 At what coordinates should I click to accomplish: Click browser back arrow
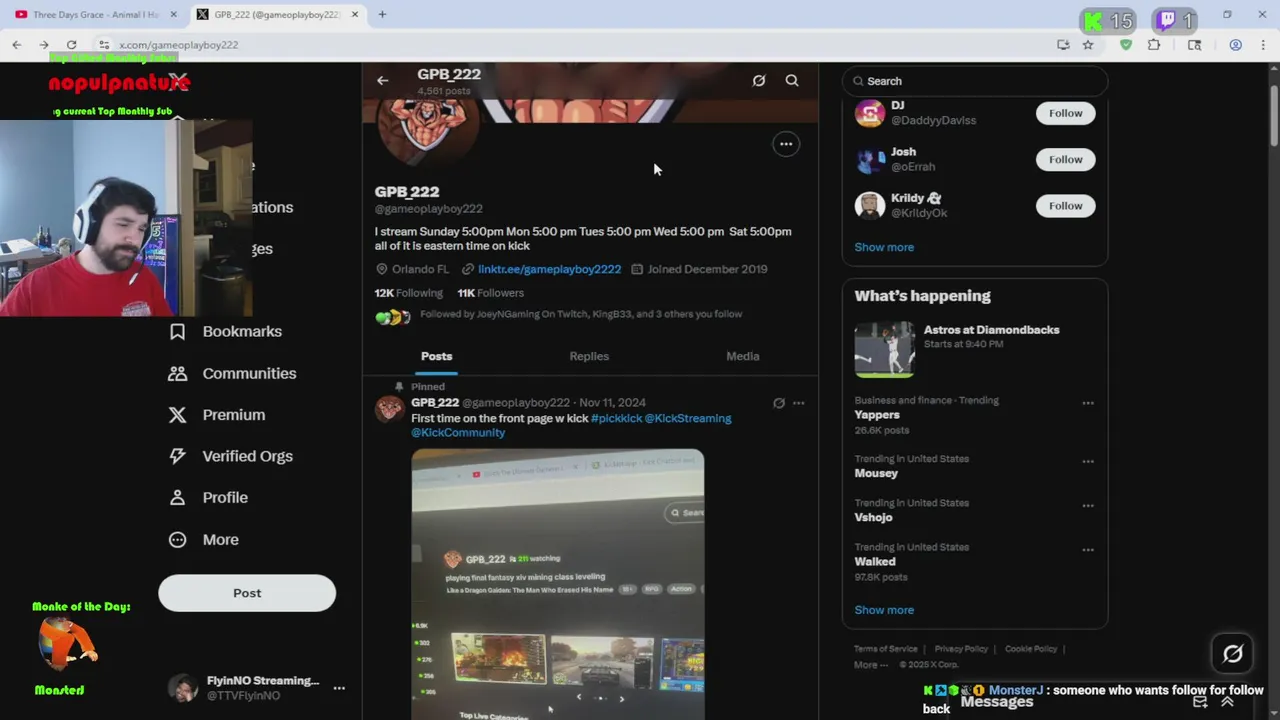click(x=17, y=45)
